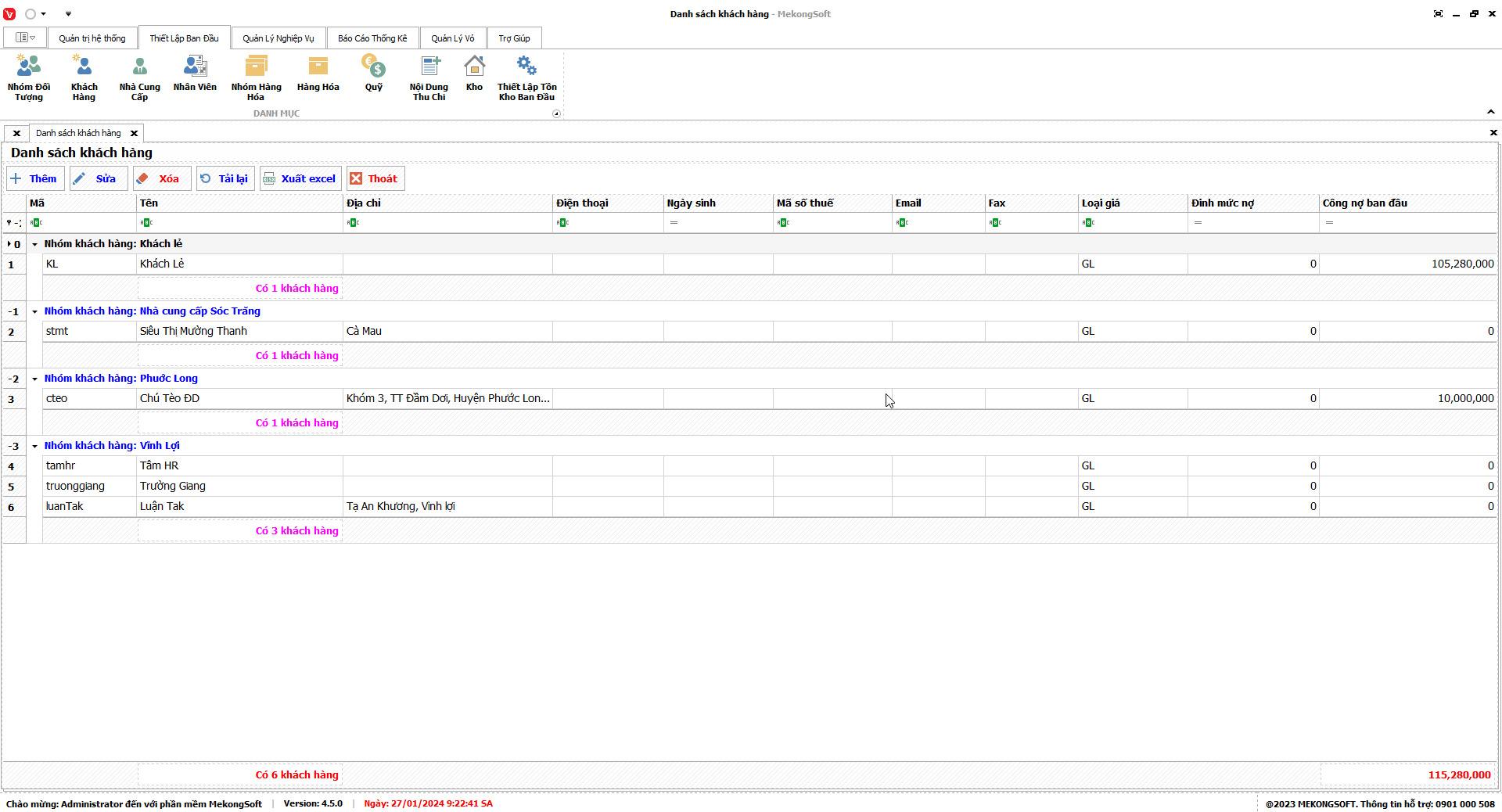
Task: Switch to Báo Cáo Thống Kê tab
Action: pyautogui.click(x=372, y=38)
